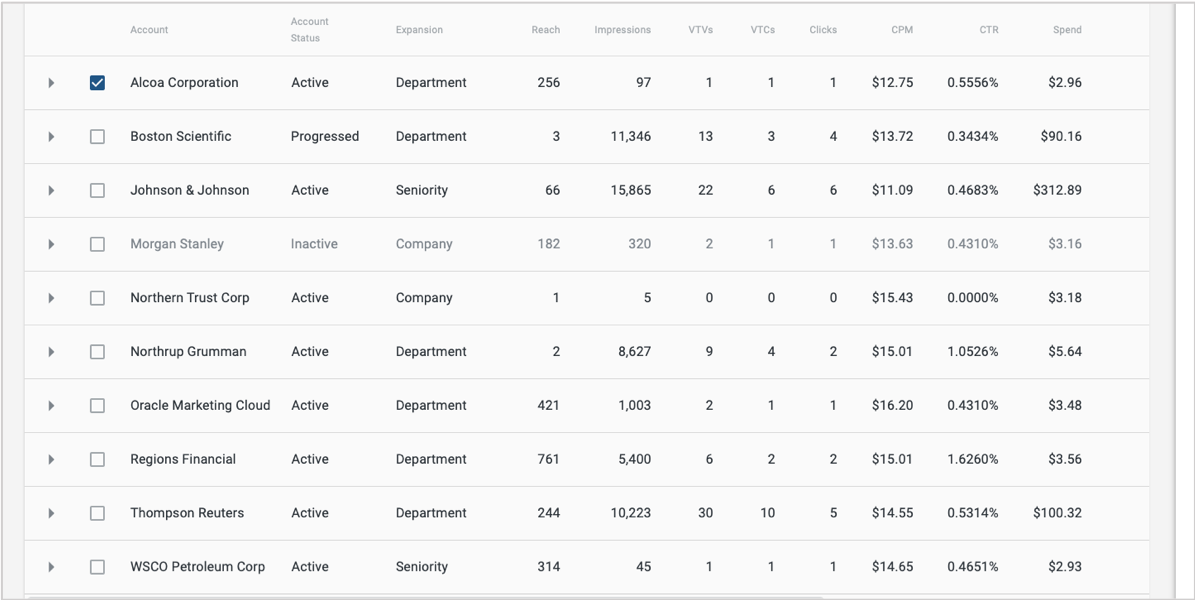Tick the Johnson & Johnson checkbox
1195x600 pixels.
97,191
